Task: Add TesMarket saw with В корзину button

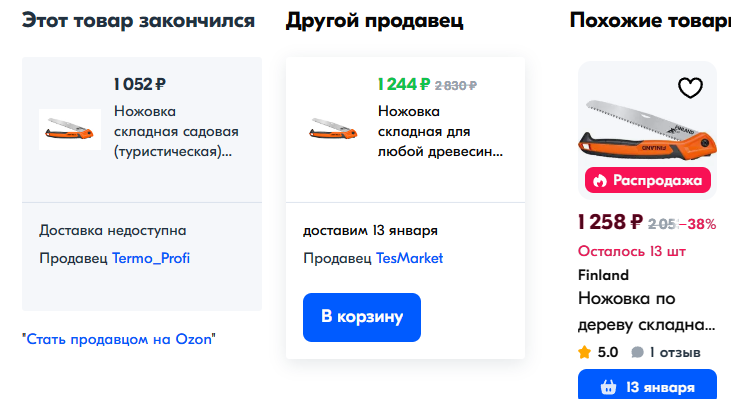Action: coord(362,317)
